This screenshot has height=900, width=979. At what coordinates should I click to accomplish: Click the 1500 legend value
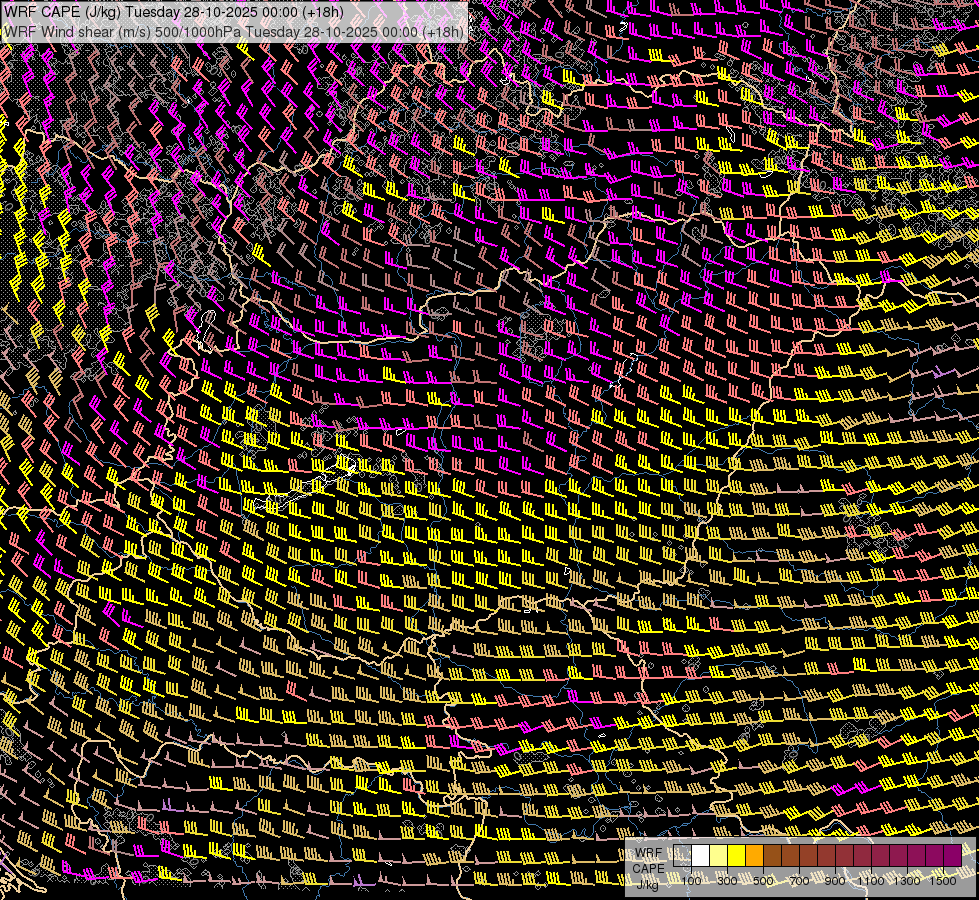pos(943,881)
